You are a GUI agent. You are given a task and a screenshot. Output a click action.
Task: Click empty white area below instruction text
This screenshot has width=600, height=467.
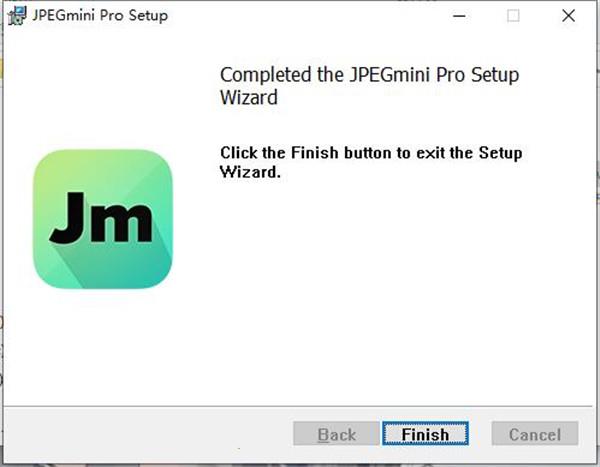click(383, 287)
